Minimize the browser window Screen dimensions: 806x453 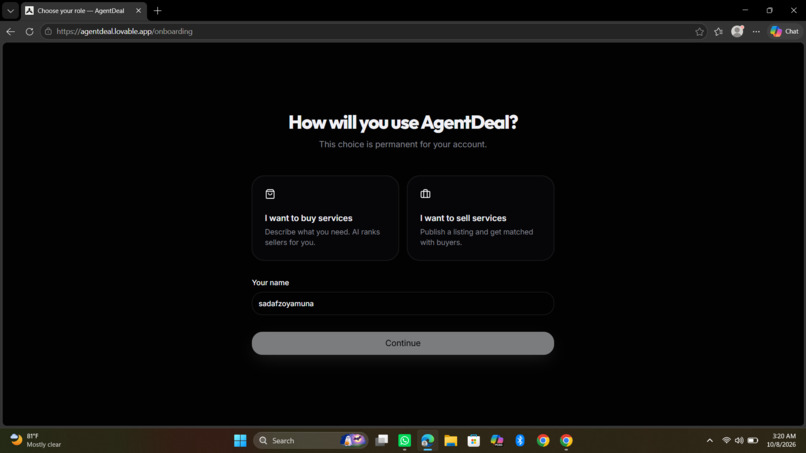[x=745, y=10]
